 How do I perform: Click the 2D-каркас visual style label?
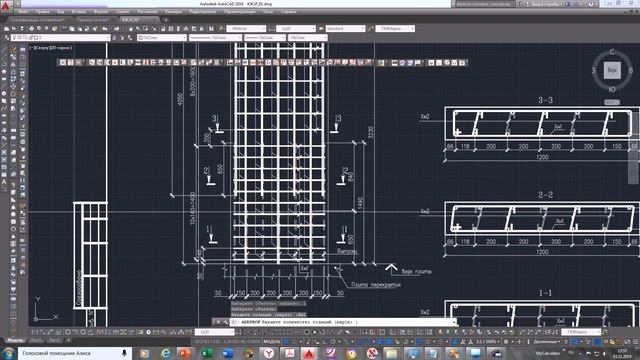61,48
